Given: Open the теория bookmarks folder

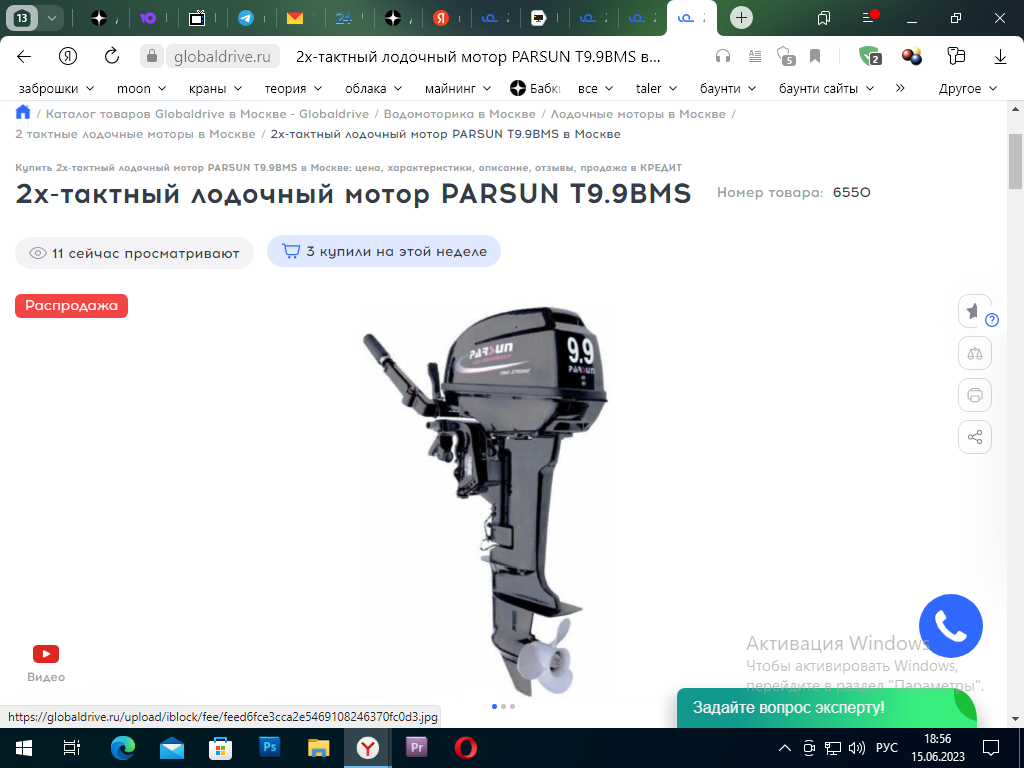Looking at the screenshot, I should pyautogui.click(x=293, y=88).
